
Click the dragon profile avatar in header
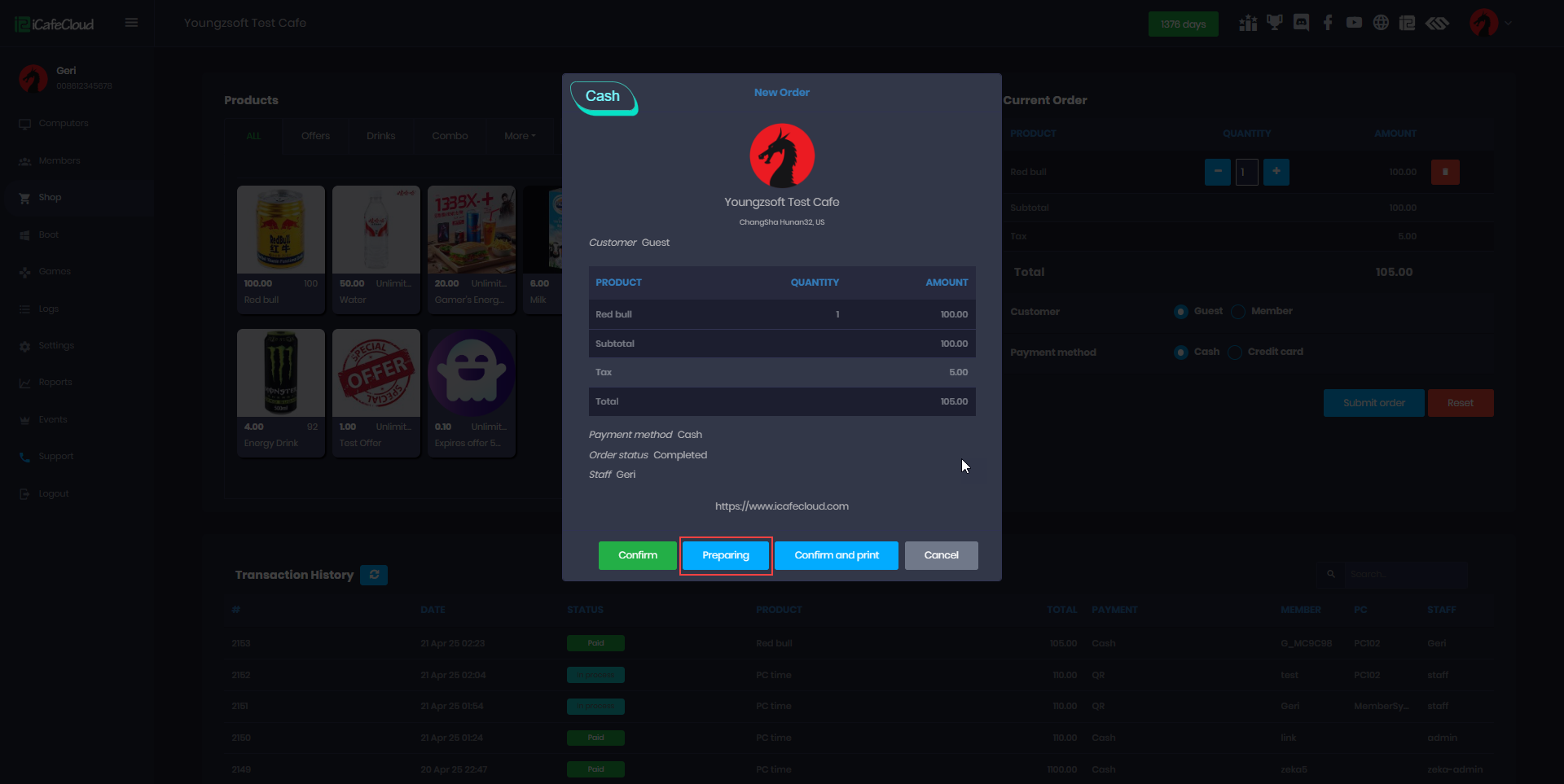tap(1484, 23)
